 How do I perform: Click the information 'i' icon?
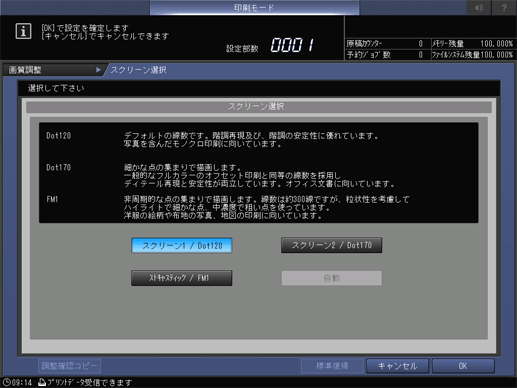tap(23, 31)
